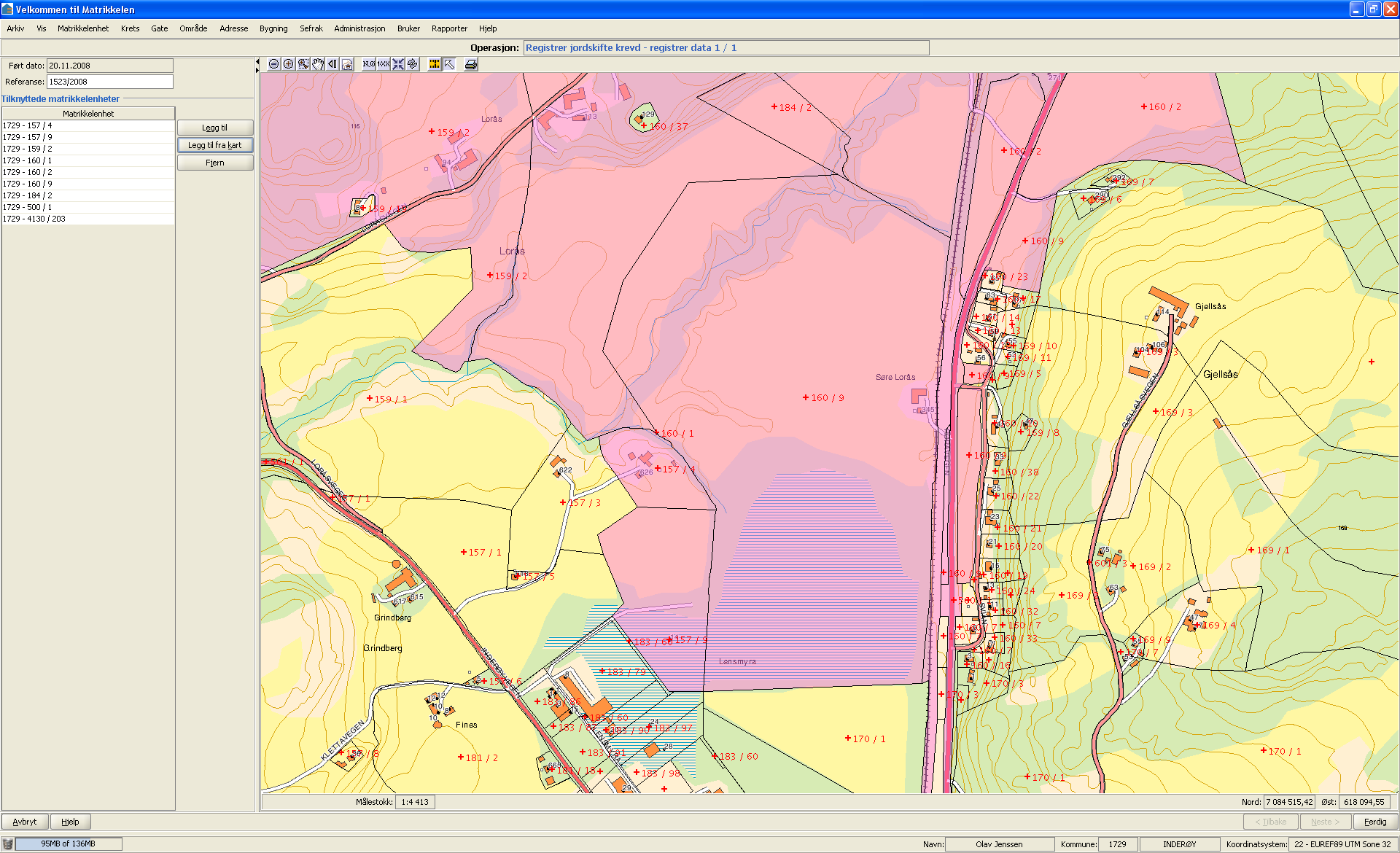Viewport: 1400px width, 853px height.
Task: Select the arrow pointer selection tool
Action: click(x=449, y=64)
